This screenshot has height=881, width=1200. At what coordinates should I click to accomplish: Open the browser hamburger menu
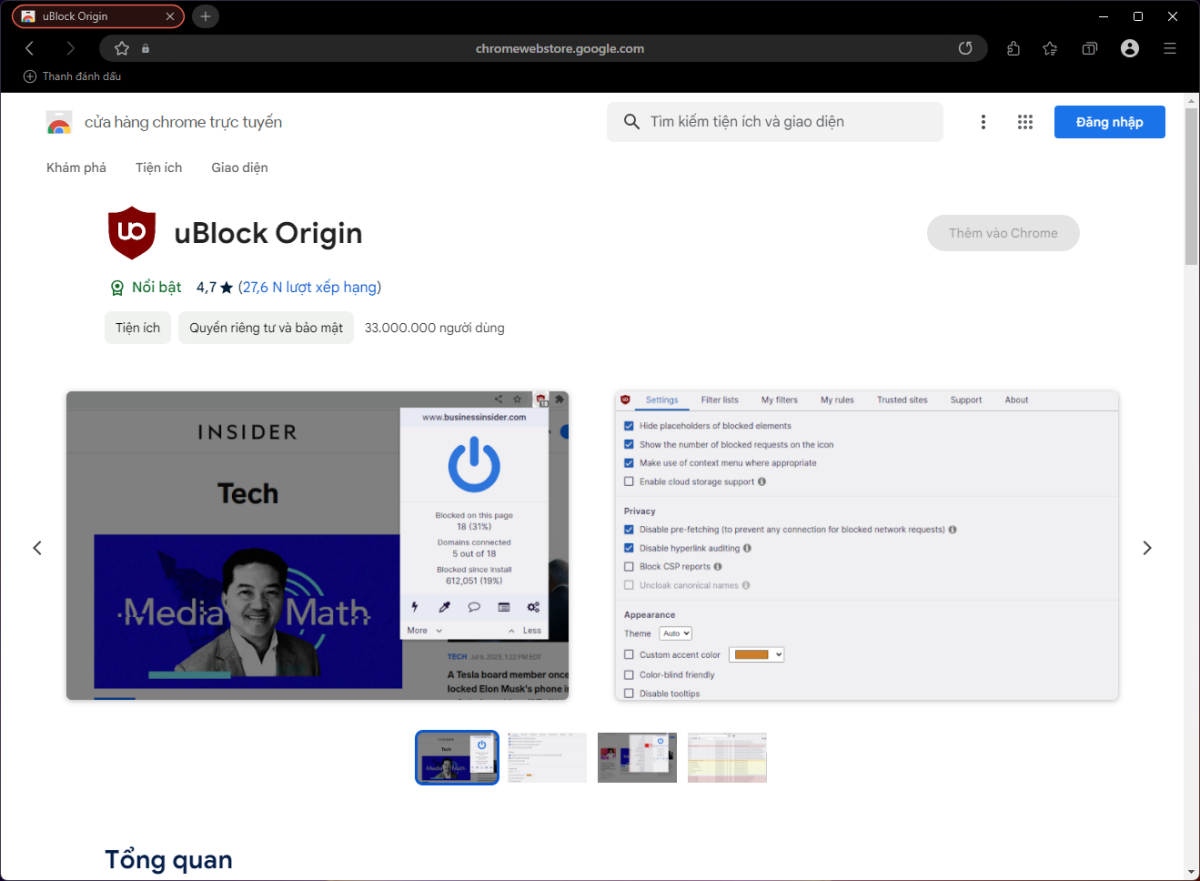[x=1170, y=48]
